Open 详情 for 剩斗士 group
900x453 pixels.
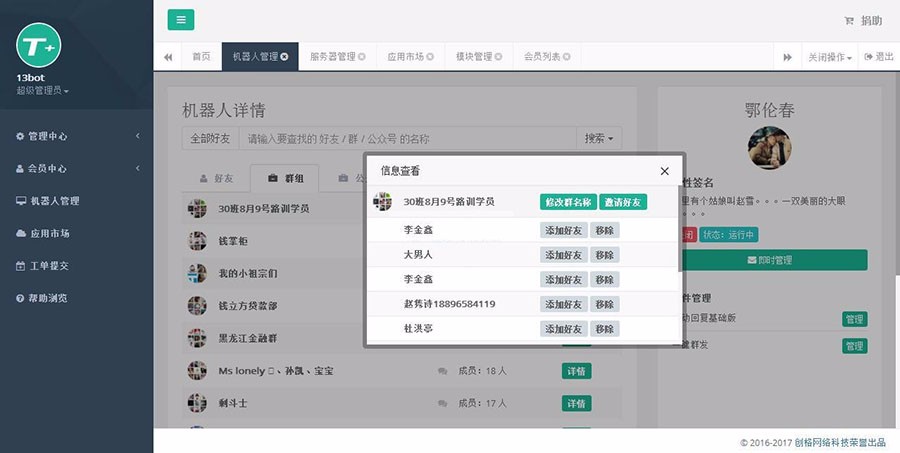tap(576, 404)
